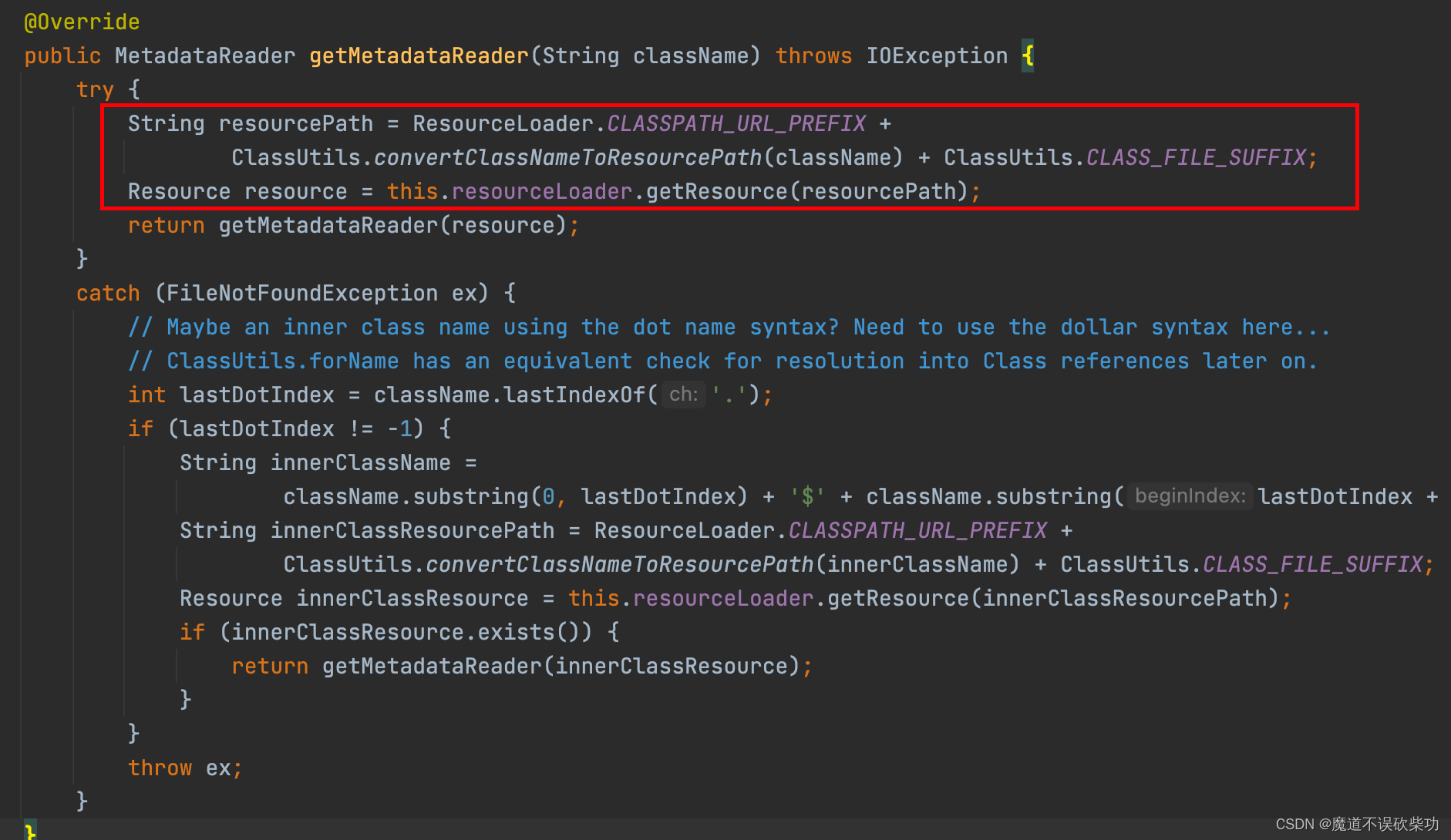Click the 'ClassUtils.forName has an equivalent' comment
1451x840 pixels.
coord(722,361)
